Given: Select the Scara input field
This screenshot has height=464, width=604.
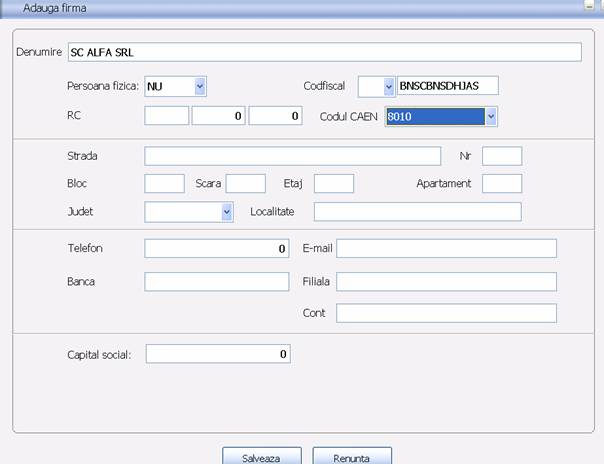Looking at the screenshot, I should point(245,184).
